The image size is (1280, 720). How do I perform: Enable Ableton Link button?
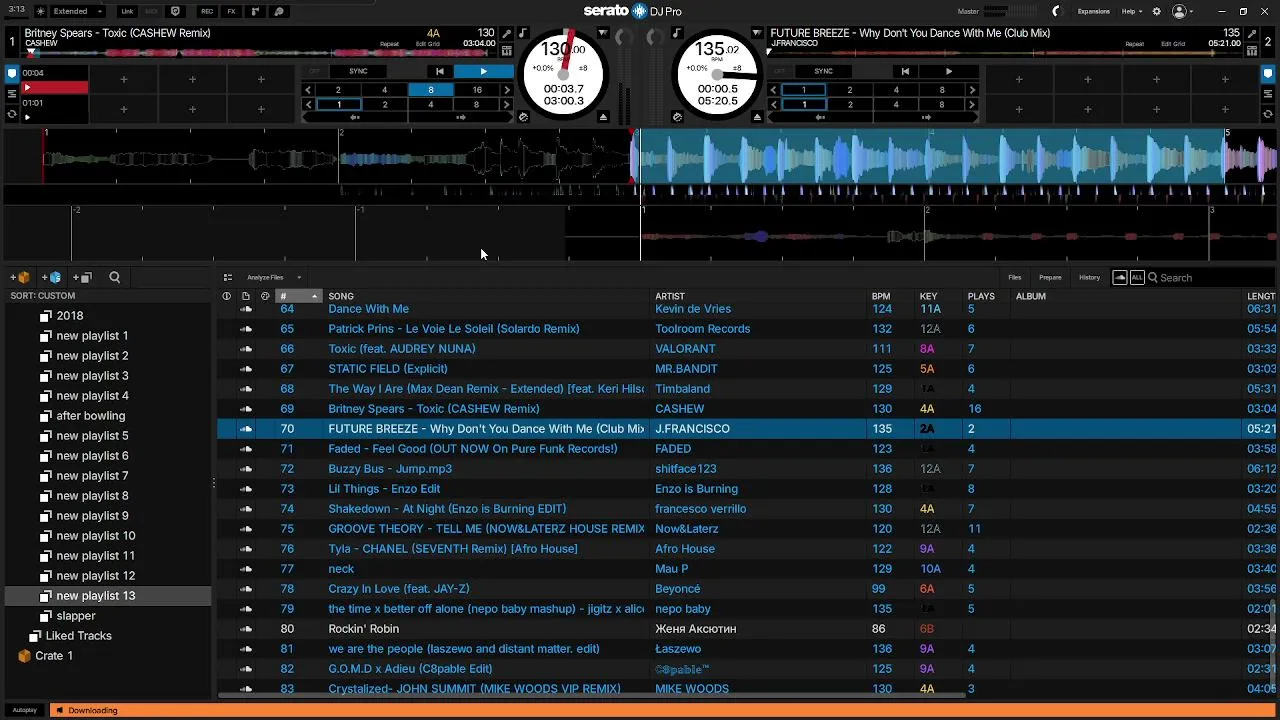(x=127, y=11)
